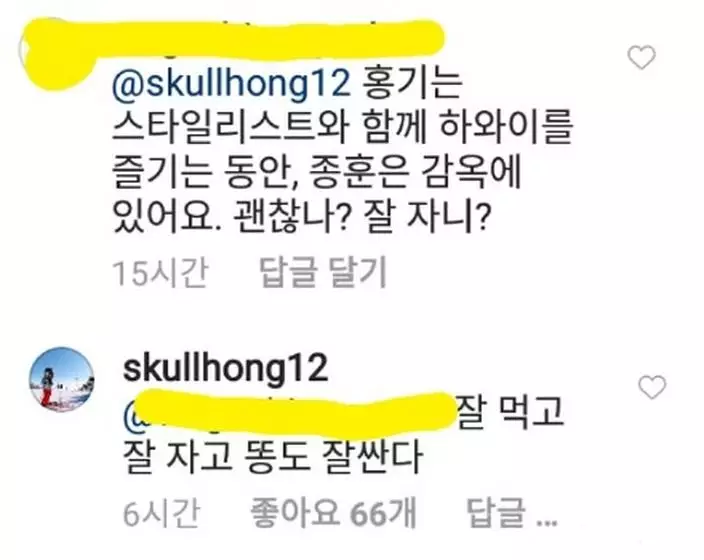This screenshot has width=704, height=560.
Task: Tap 답글 달기 under the first comment
Action: pos(323,272)
